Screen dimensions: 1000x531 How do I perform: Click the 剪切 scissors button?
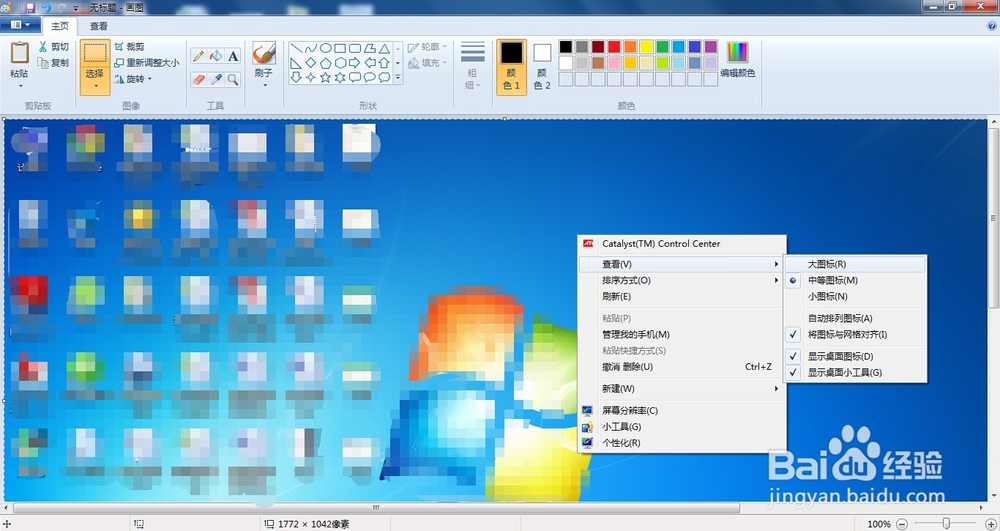click(54, 47)
